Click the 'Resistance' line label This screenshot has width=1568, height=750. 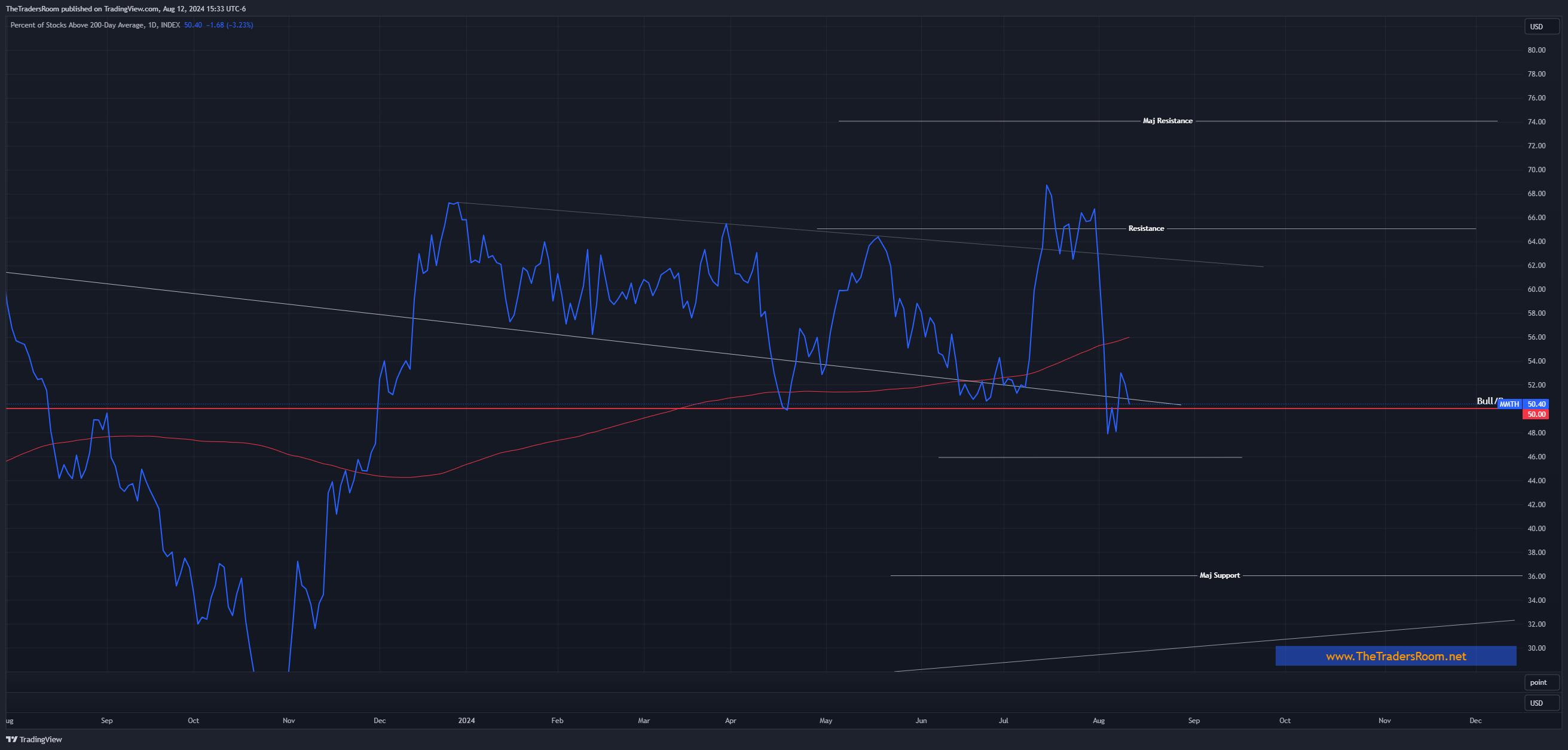(x=1145, y=228)
